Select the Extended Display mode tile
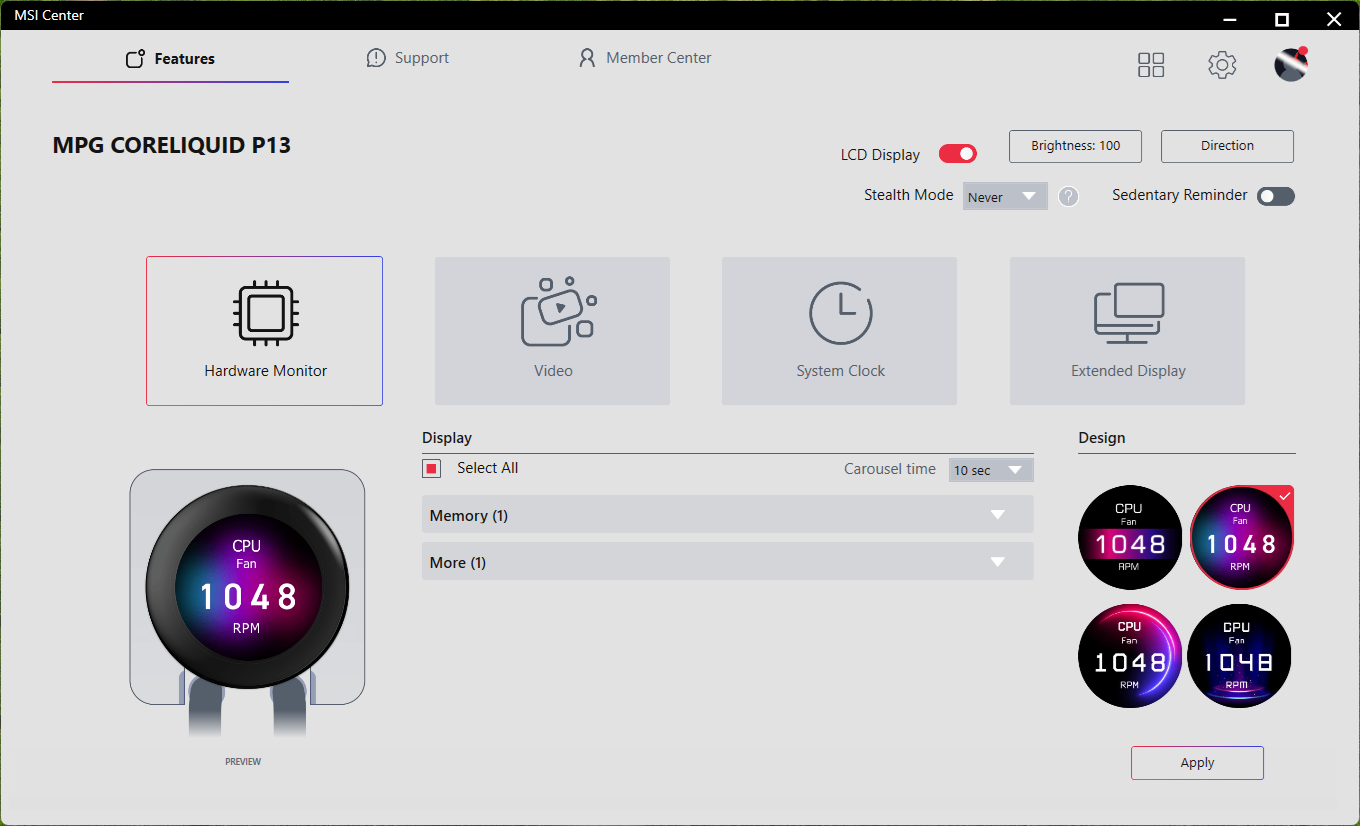 1128,331
